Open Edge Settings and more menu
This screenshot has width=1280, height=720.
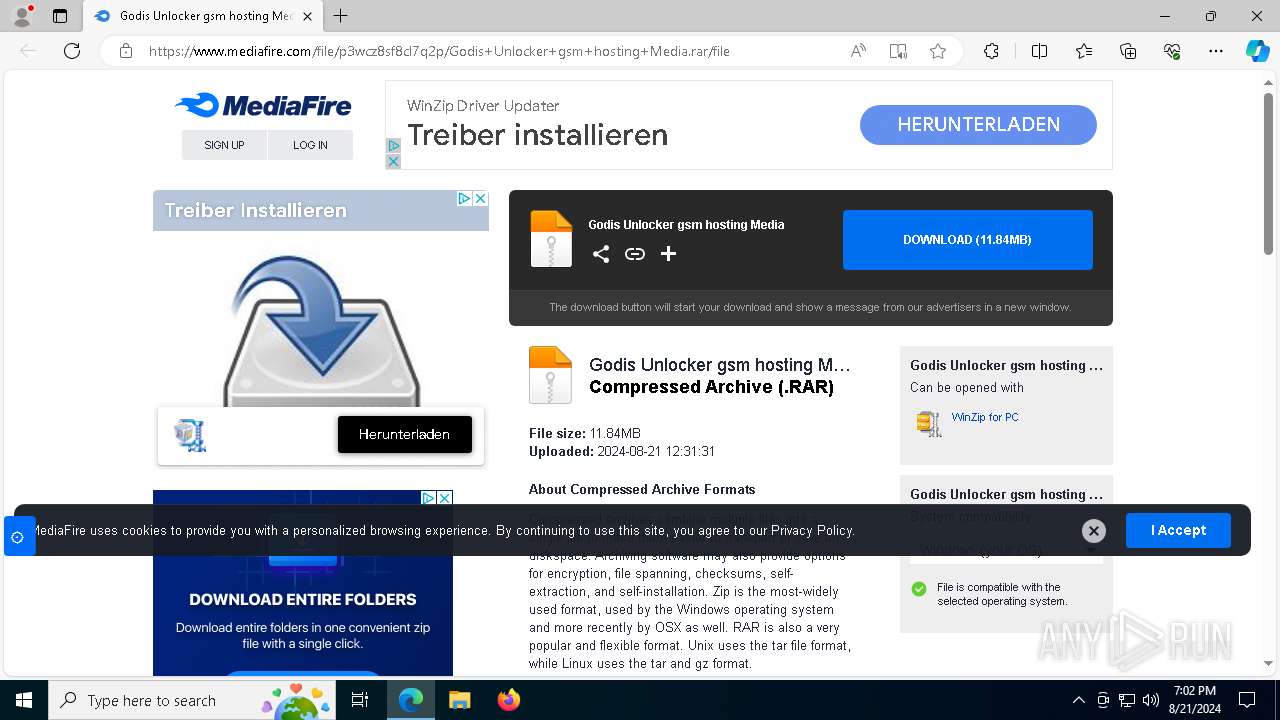coord(1216,51)
